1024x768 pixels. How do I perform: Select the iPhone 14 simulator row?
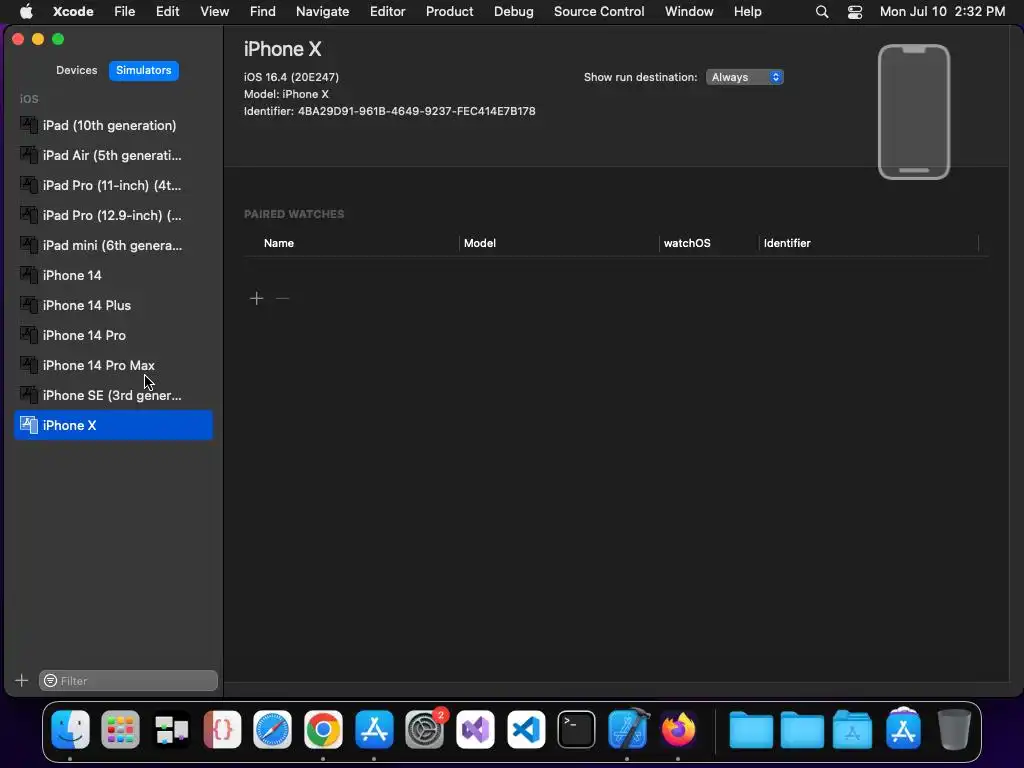(113, 276)
